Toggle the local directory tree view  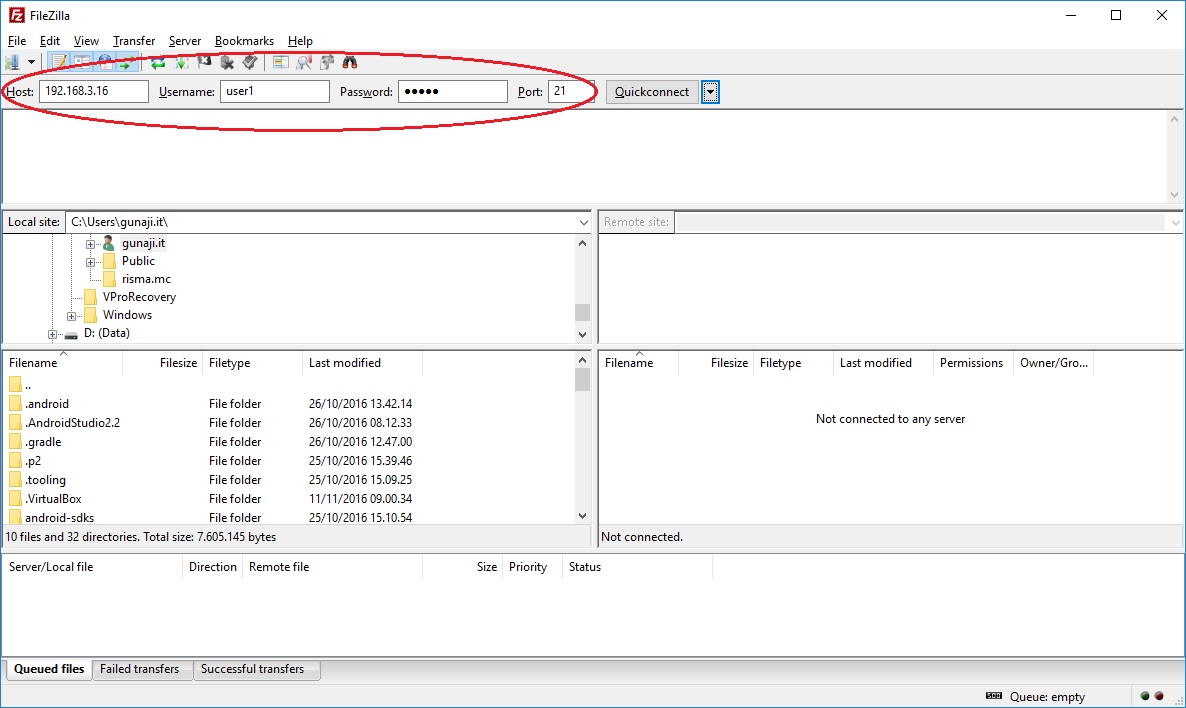(81, 61)
